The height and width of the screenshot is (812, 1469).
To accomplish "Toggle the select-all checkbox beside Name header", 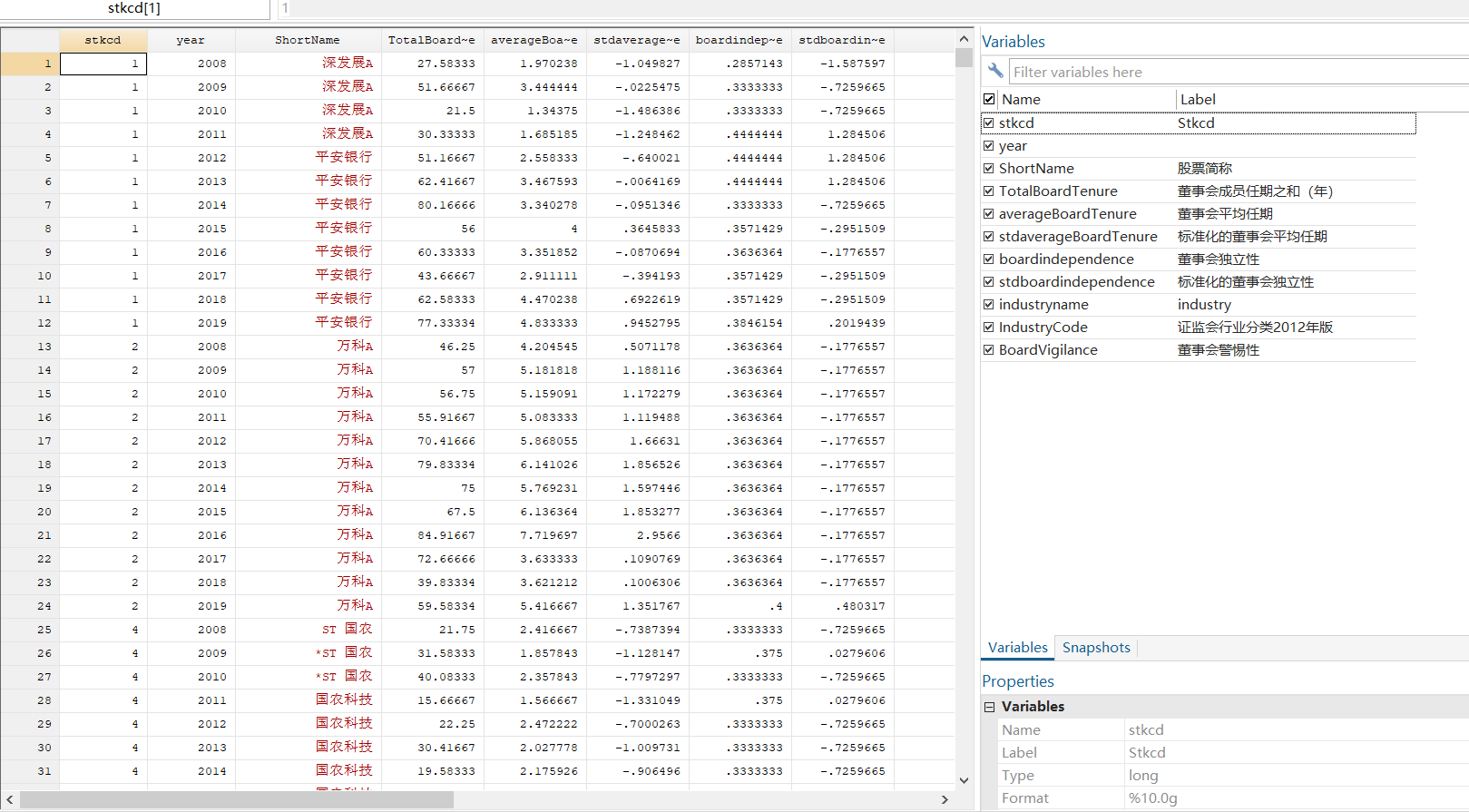I will 989,99.
